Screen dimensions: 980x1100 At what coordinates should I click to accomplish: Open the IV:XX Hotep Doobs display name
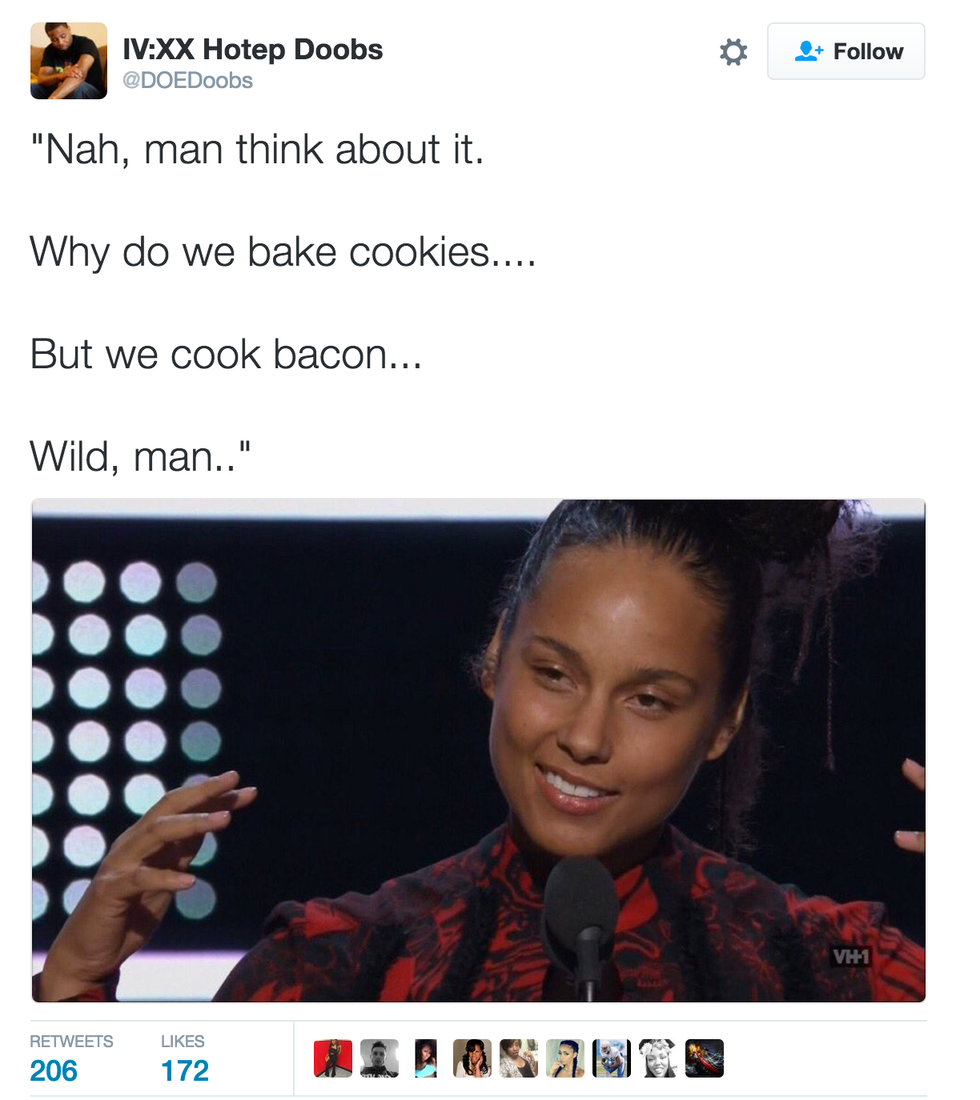click(x=253, y=49)
